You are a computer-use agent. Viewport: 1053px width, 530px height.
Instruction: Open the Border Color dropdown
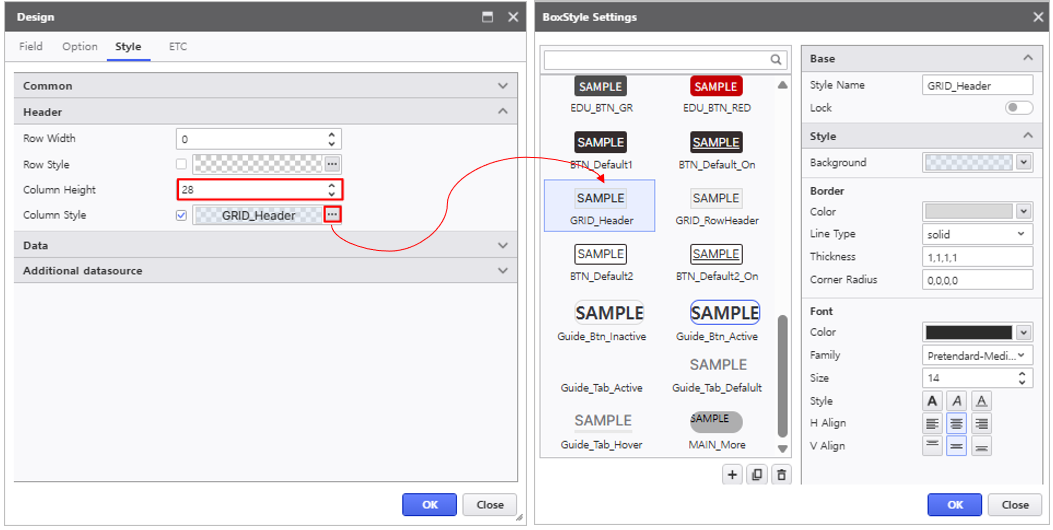click(x=1023, y=212)
